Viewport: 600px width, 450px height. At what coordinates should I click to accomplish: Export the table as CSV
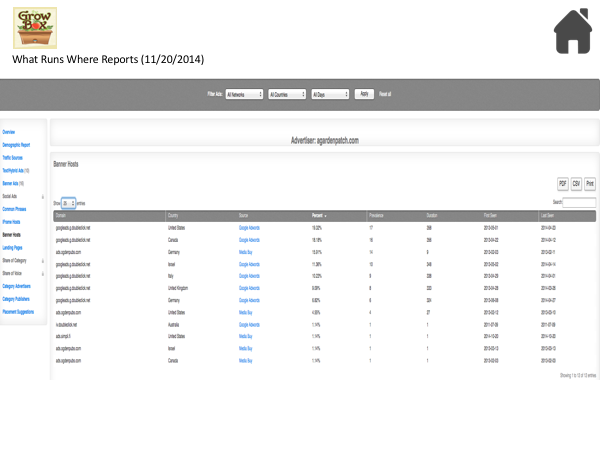pyautogui.click(x=576, y=184)
